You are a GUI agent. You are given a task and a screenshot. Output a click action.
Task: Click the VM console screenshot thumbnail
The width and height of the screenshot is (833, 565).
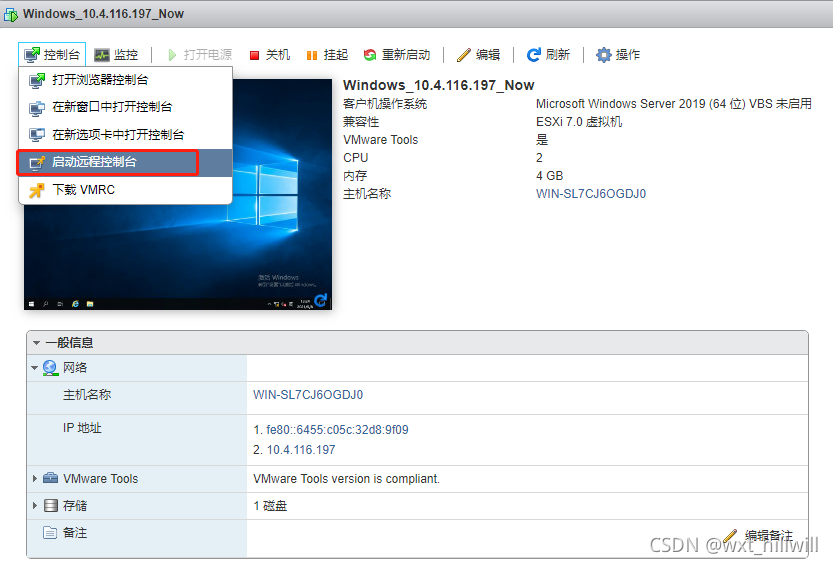point(178,194)
